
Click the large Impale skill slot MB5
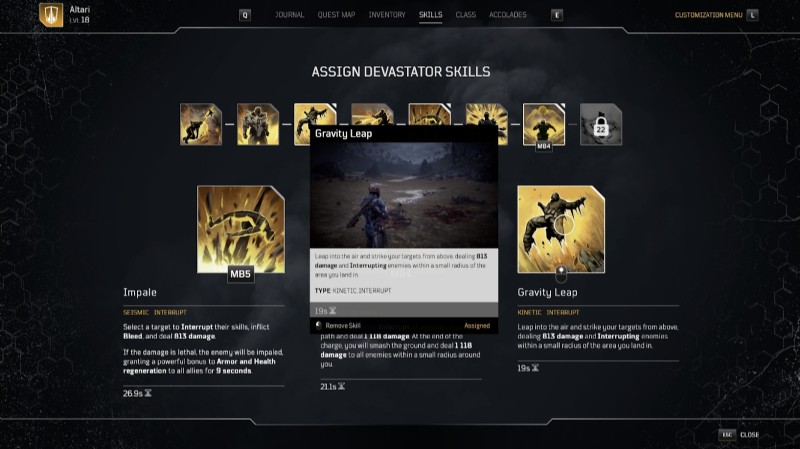click(x=241, y=229)
